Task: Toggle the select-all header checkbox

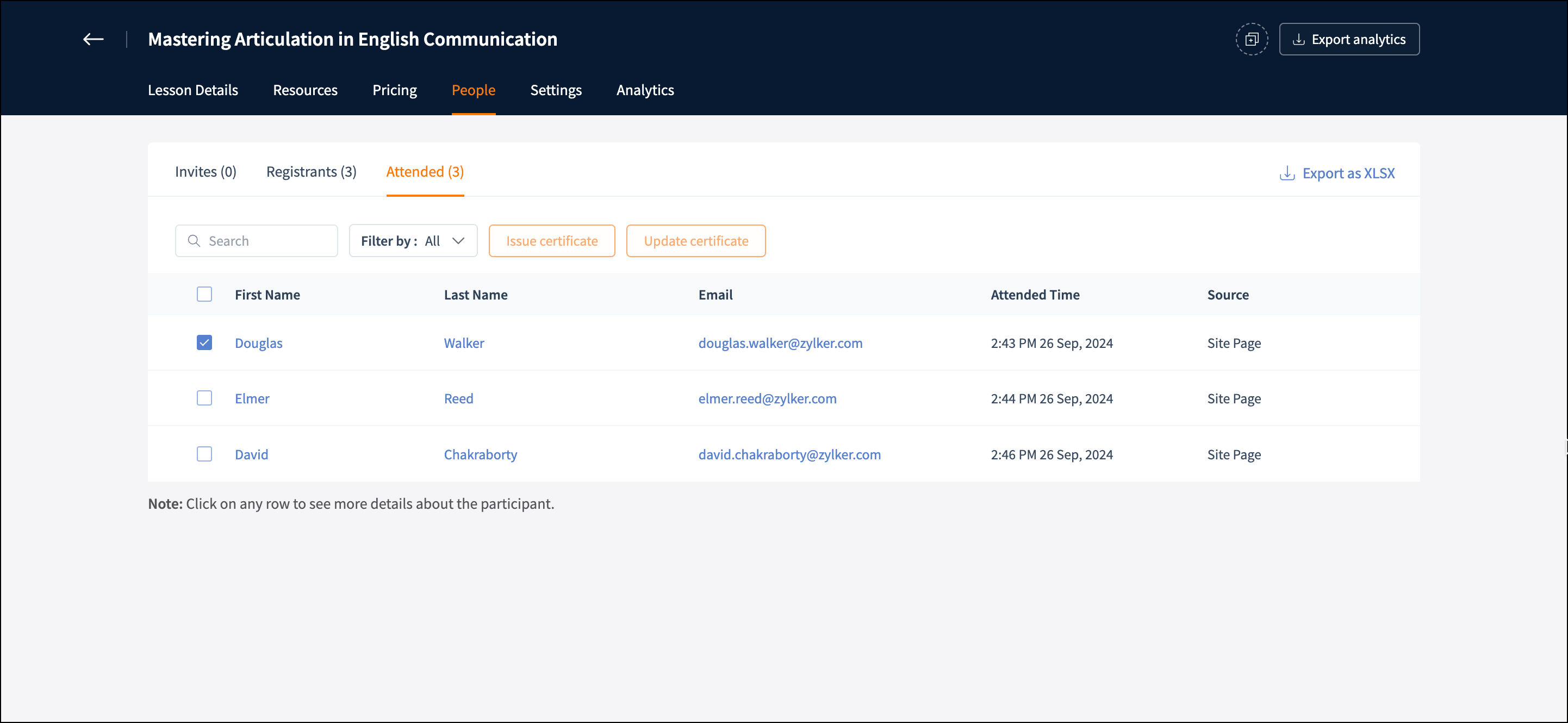Action: click(204, 295)
